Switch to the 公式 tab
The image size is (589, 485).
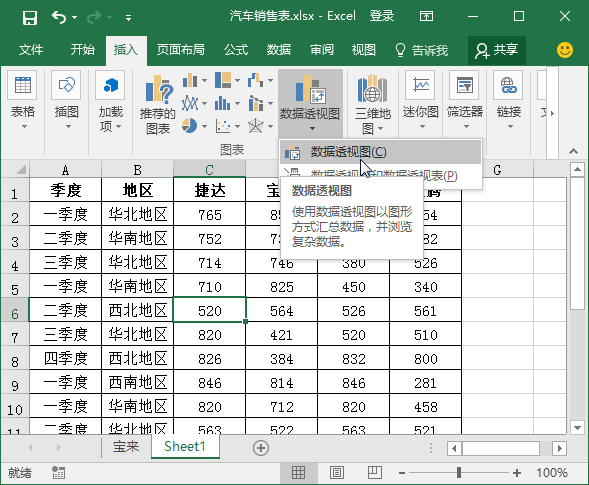(236, 50)
